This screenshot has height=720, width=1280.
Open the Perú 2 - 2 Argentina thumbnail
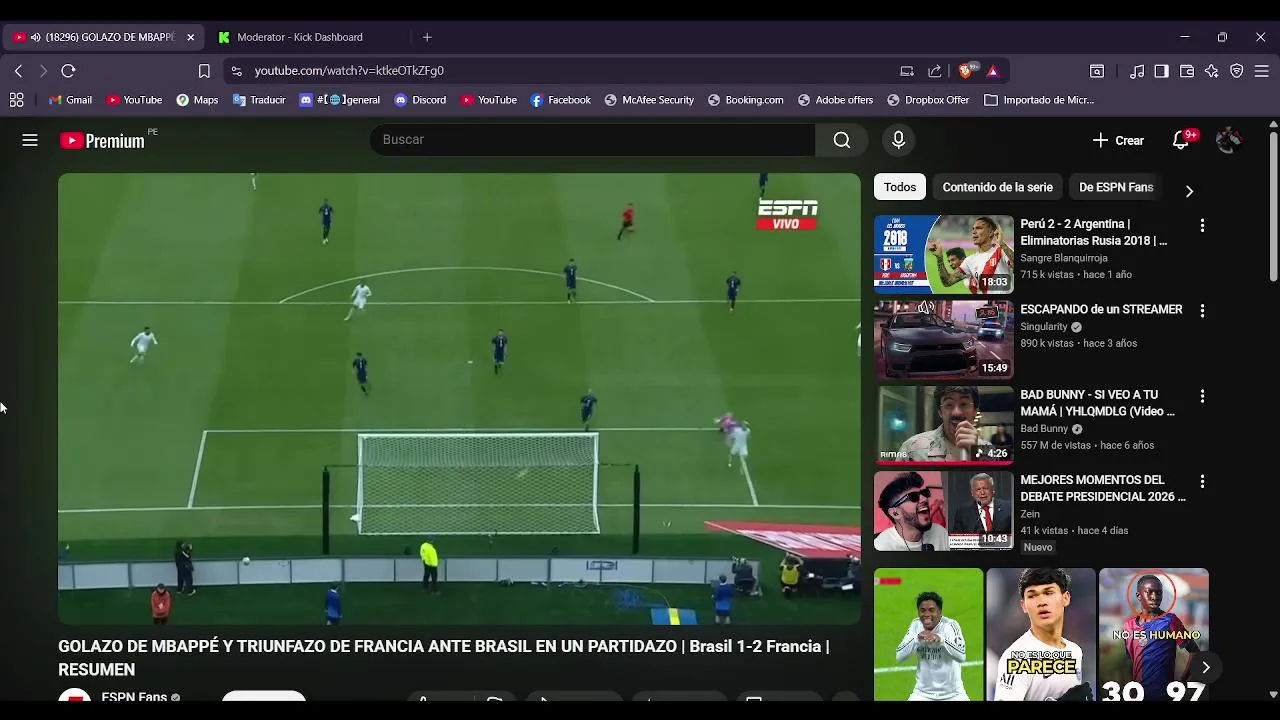[x=943, y=254]
